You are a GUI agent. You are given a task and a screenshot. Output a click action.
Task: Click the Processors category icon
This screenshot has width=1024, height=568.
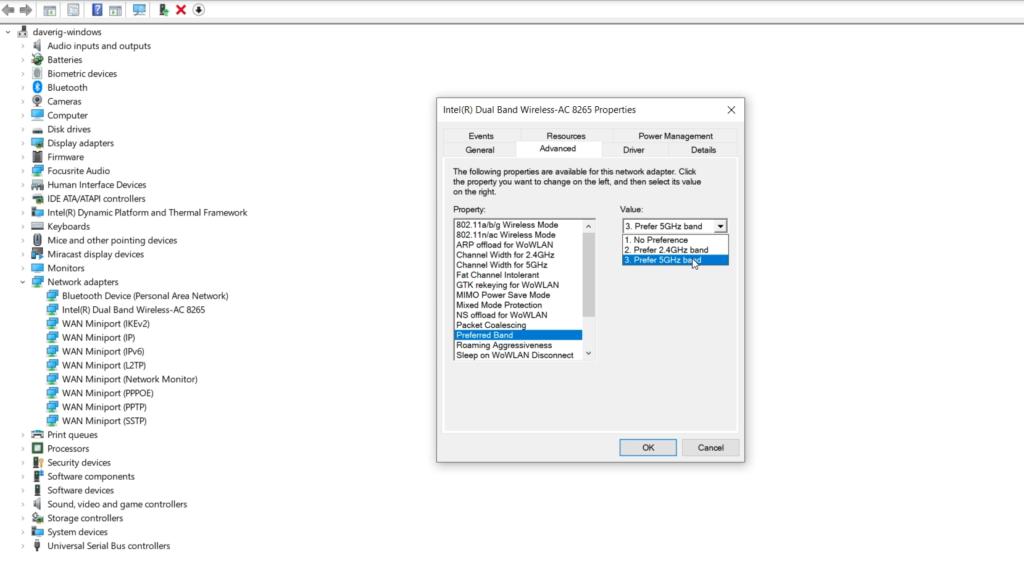pos(37,449)
